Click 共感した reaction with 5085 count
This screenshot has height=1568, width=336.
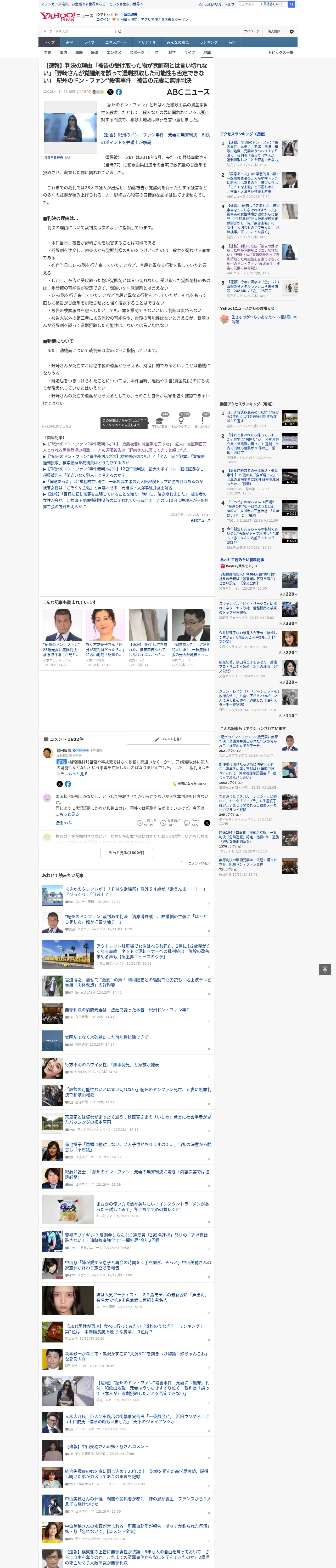[147, 822]
